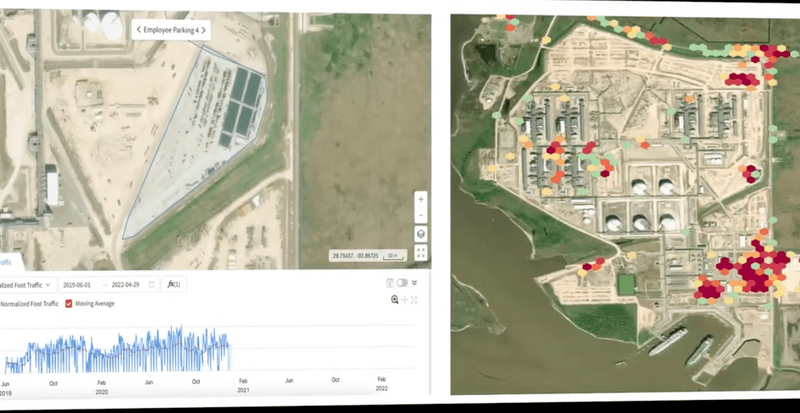The width and height of the screenshot is (800, 413).
Task: Uncheck the Moving Average checkbox
Action: (x=69, y=304)
